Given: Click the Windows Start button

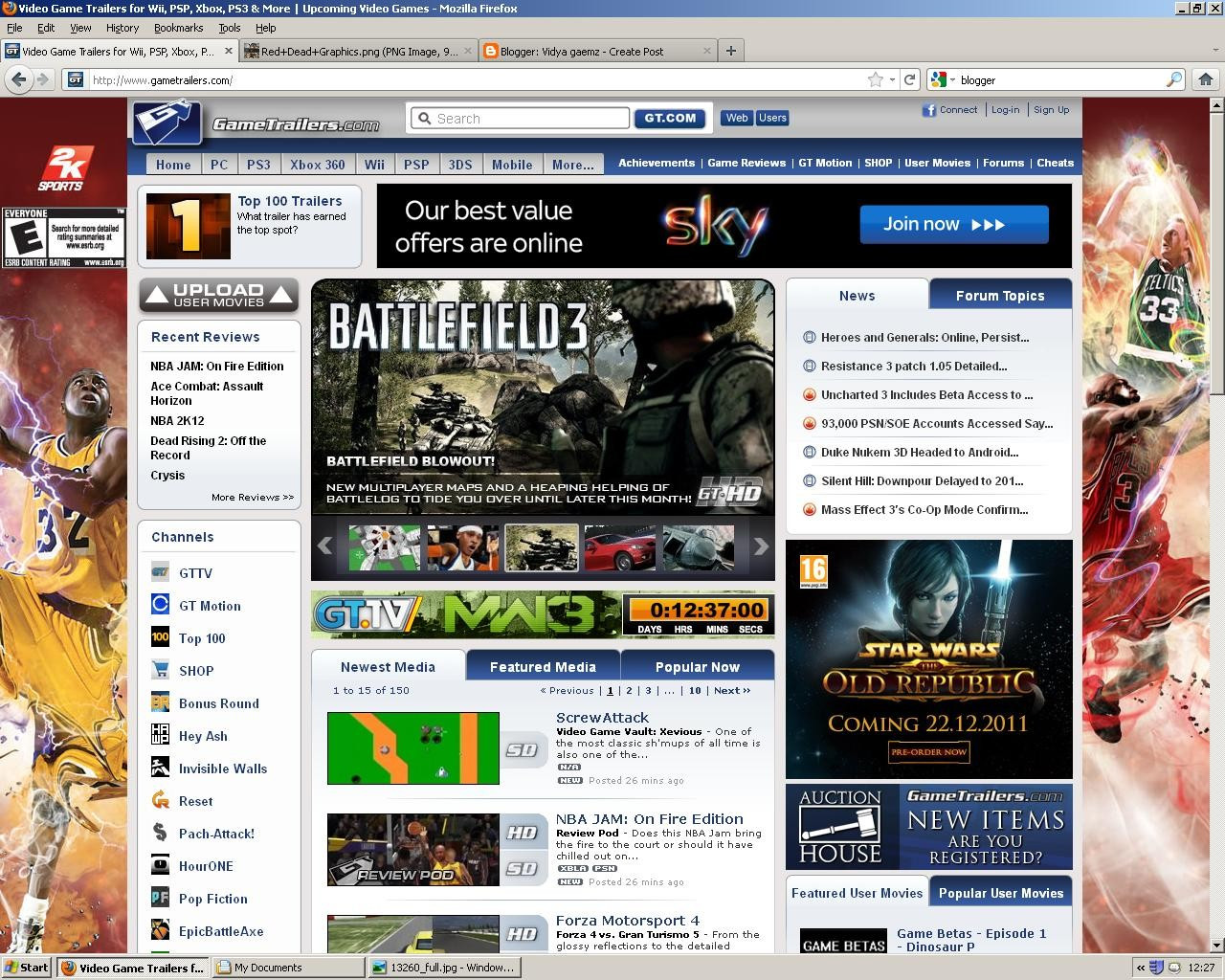Looking at the screenshot, I should point(27,968).
